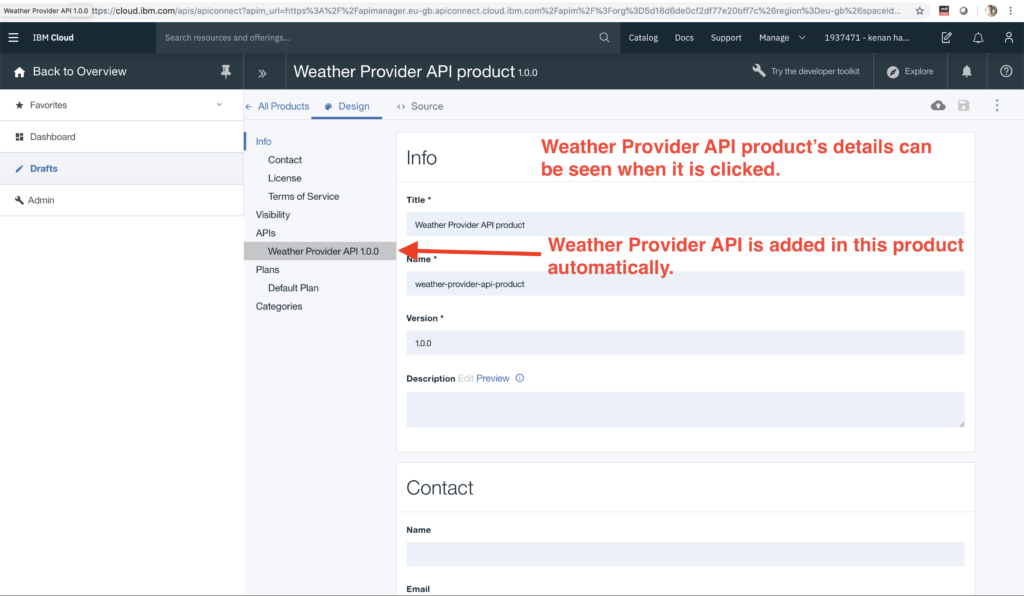Open the IBM Cloud hamburger menu
The height and width of the screenshot is (596, 1024).
13,38
